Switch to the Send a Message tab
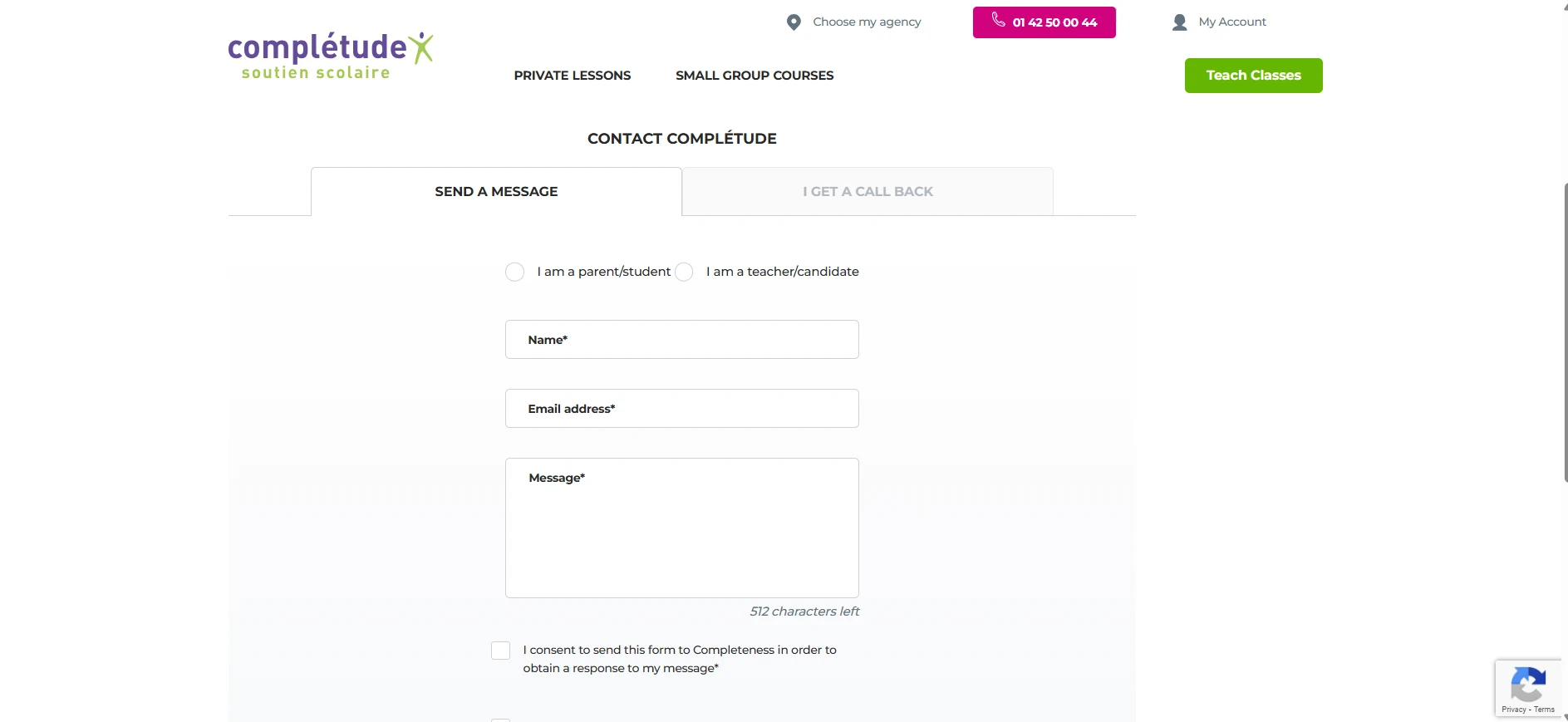Viewport: 1568px width, 722px height. coord(496,192)
